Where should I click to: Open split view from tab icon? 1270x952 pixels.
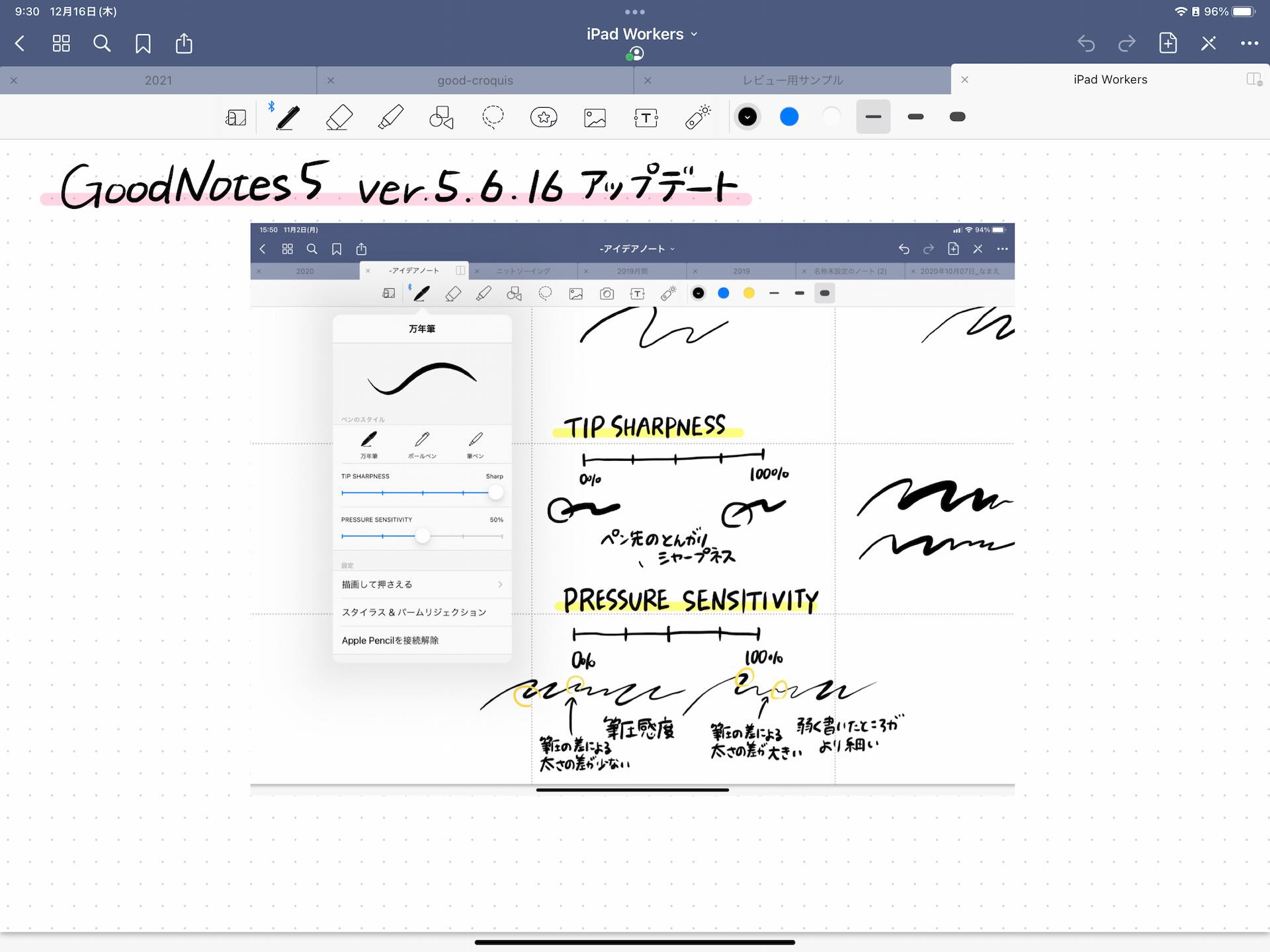(1254, 79)
